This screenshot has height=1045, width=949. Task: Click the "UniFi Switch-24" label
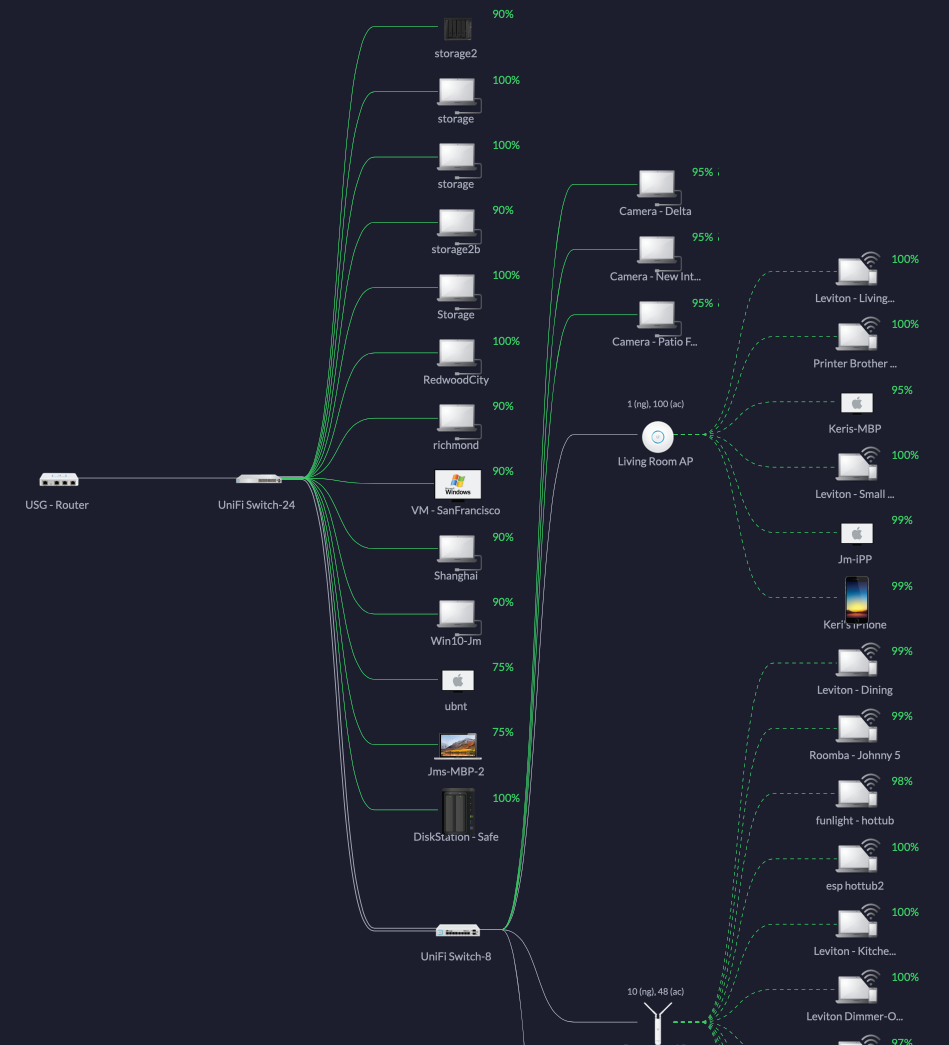(257, 505)
